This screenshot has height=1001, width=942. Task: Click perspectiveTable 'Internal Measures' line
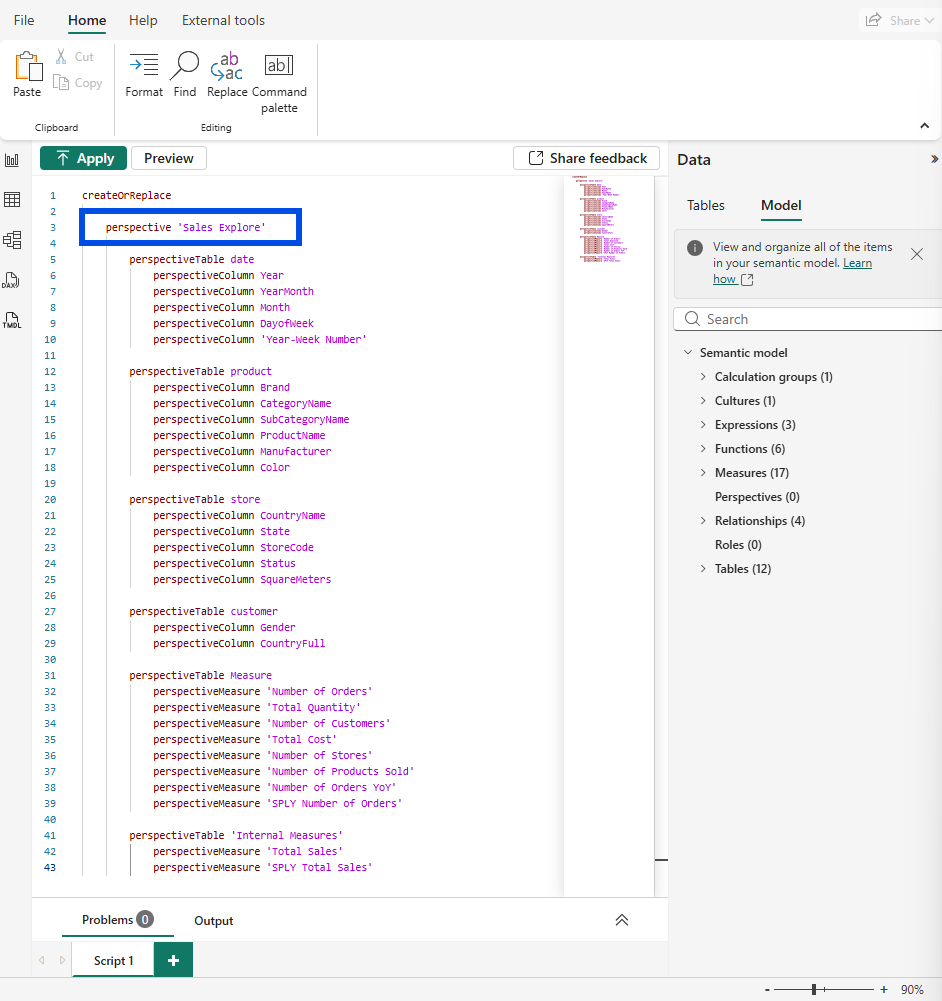236,835
